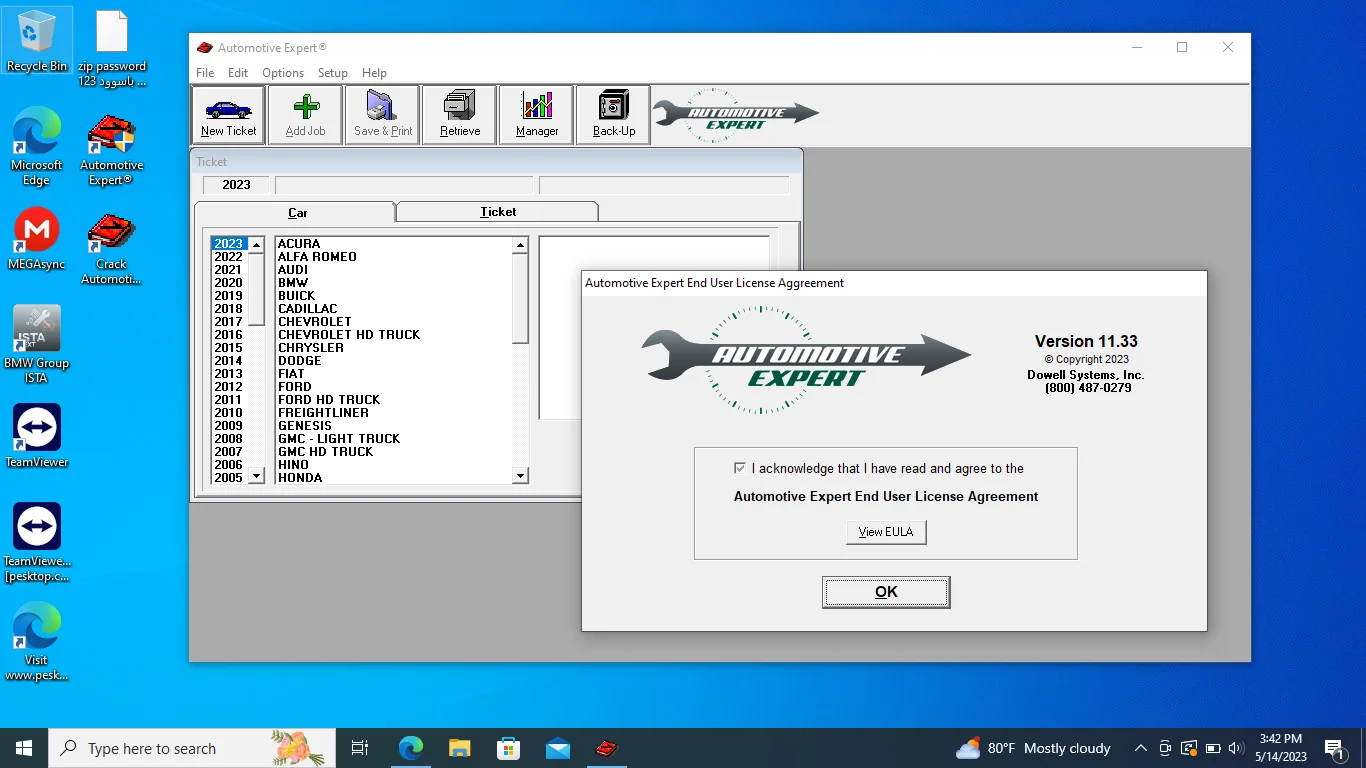Open the Options menu

(x=283, y=72)
